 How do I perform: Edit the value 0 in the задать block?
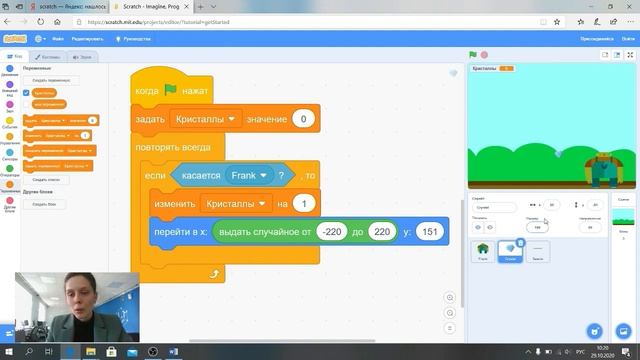coord(303,119)
